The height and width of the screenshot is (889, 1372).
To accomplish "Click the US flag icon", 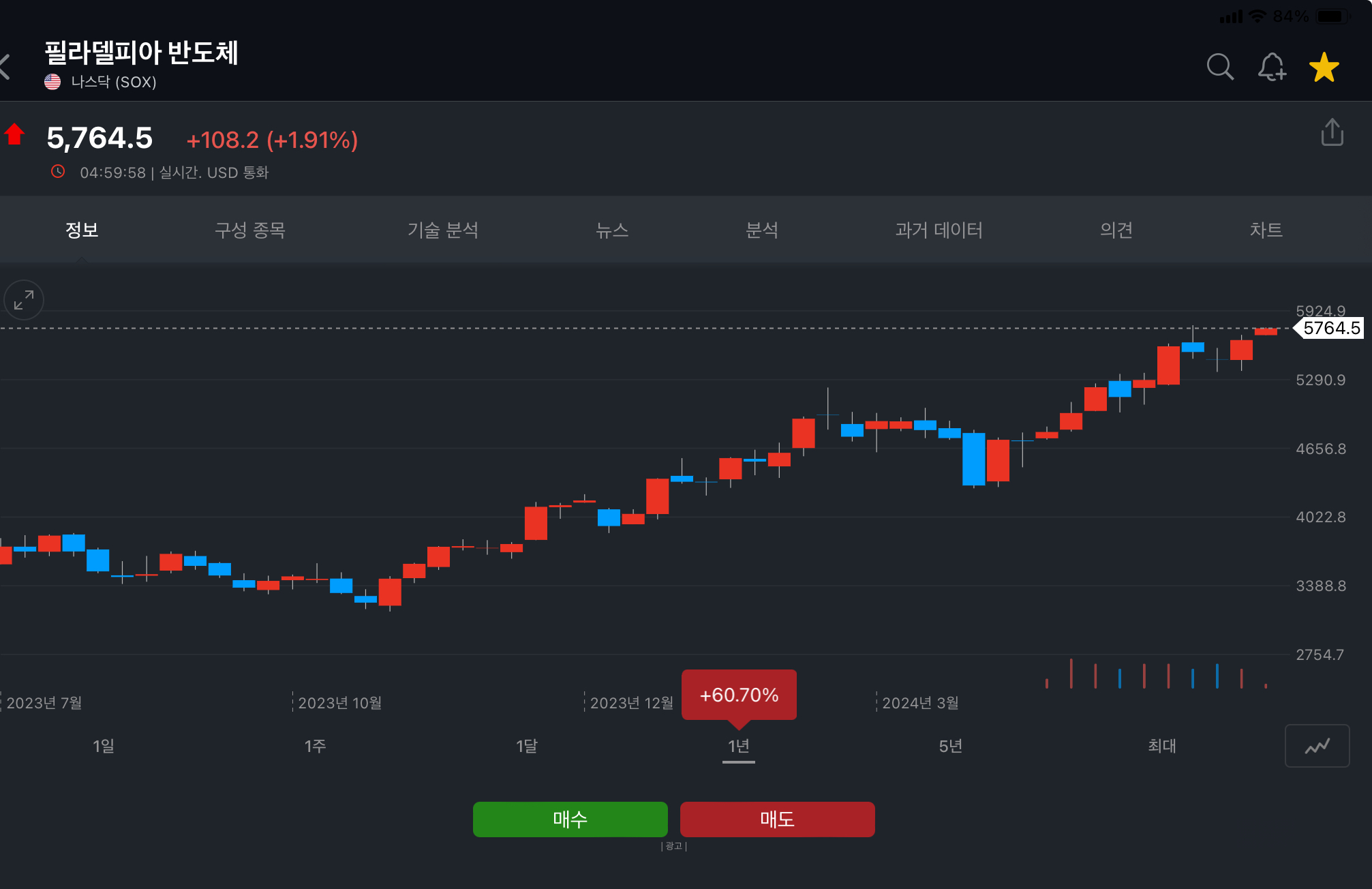I will pos(52,82).
